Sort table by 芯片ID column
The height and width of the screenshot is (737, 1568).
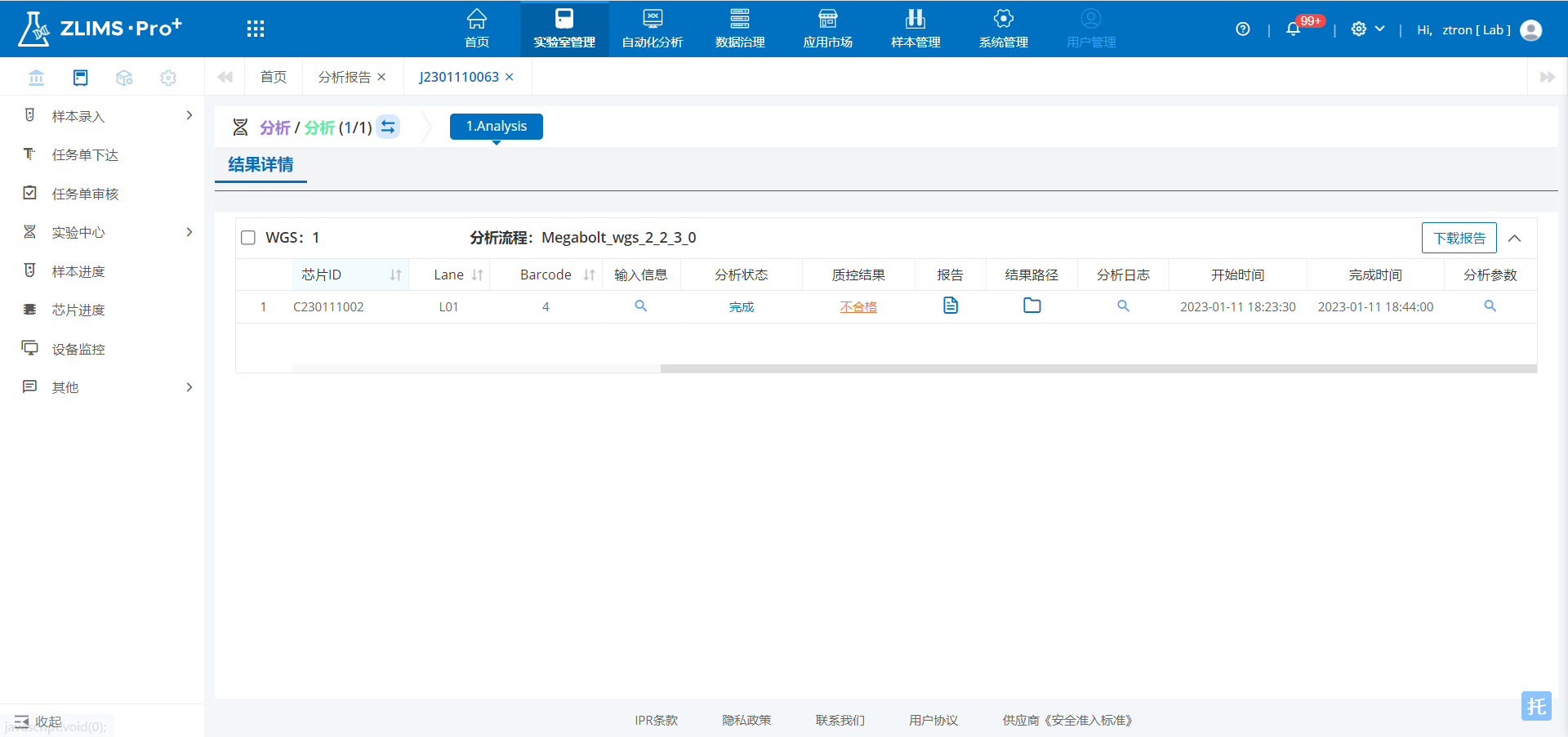[395, 275]
